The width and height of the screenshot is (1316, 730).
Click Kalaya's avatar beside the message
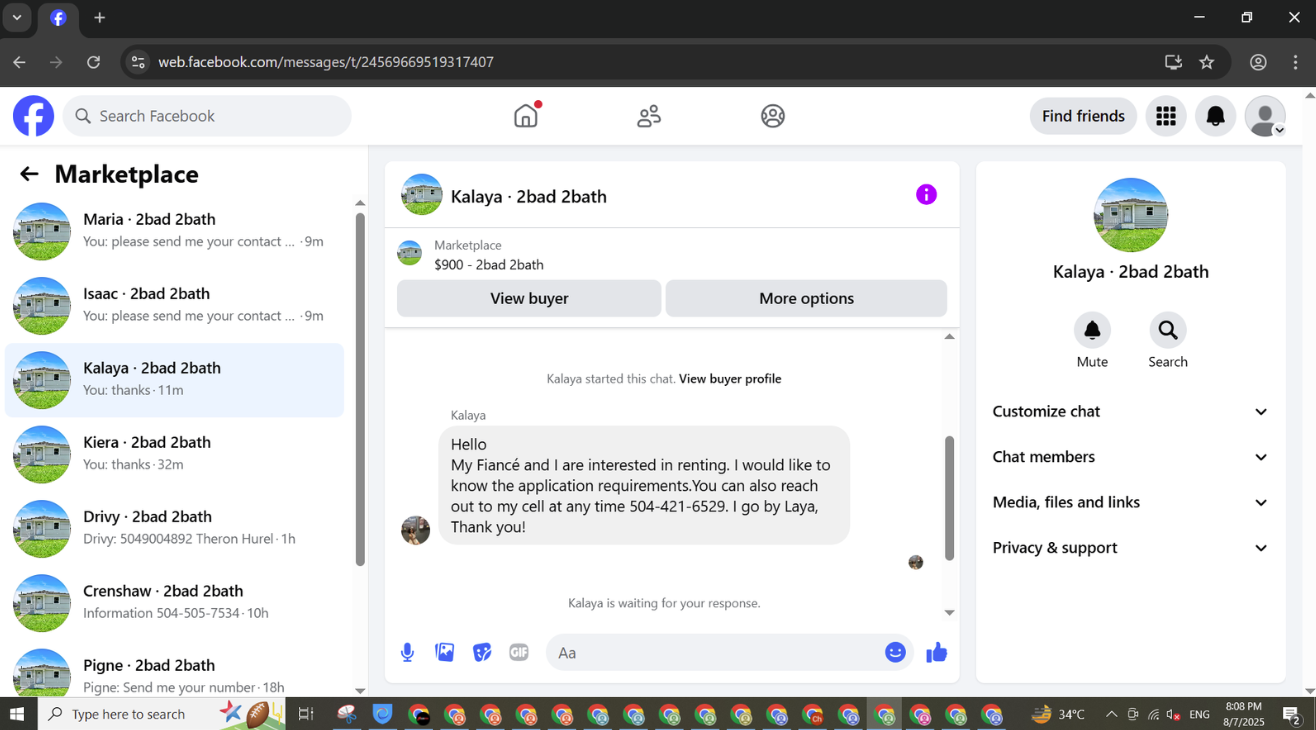(x=415, y=530)
